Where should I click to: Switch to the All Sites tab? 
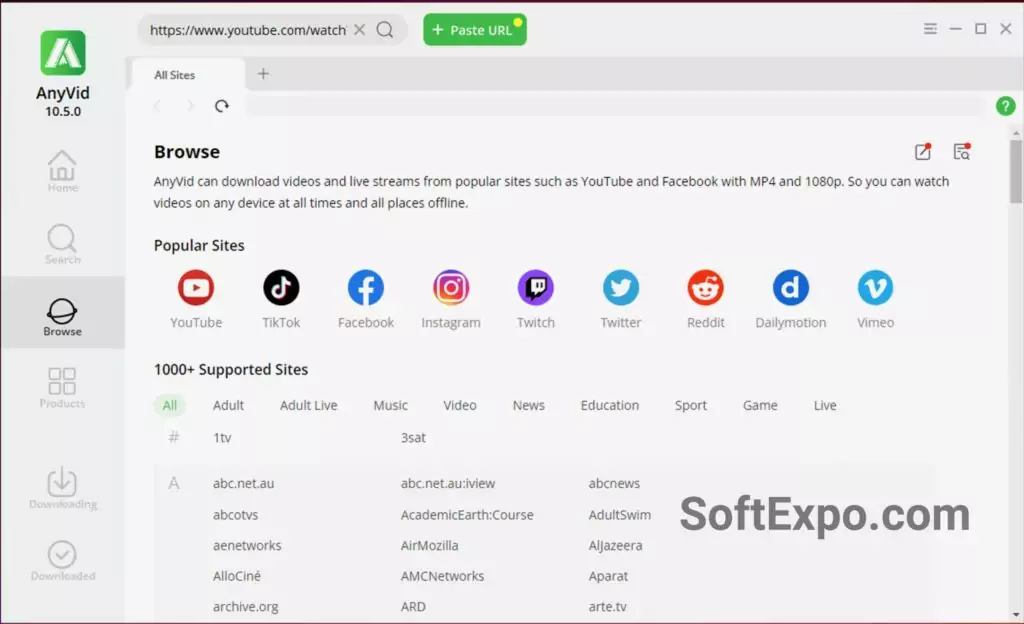point(174,74)
